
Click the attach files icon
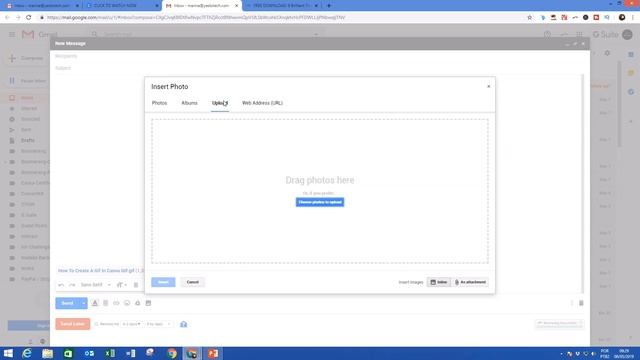106,303
